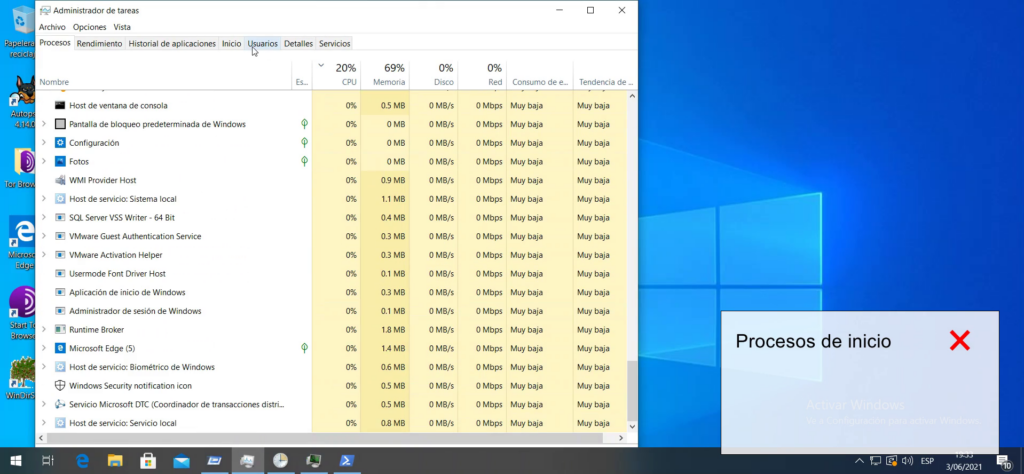The image size is (1024, 474).
Task: Expand the Configuración process group
Action: coord(44,142)
